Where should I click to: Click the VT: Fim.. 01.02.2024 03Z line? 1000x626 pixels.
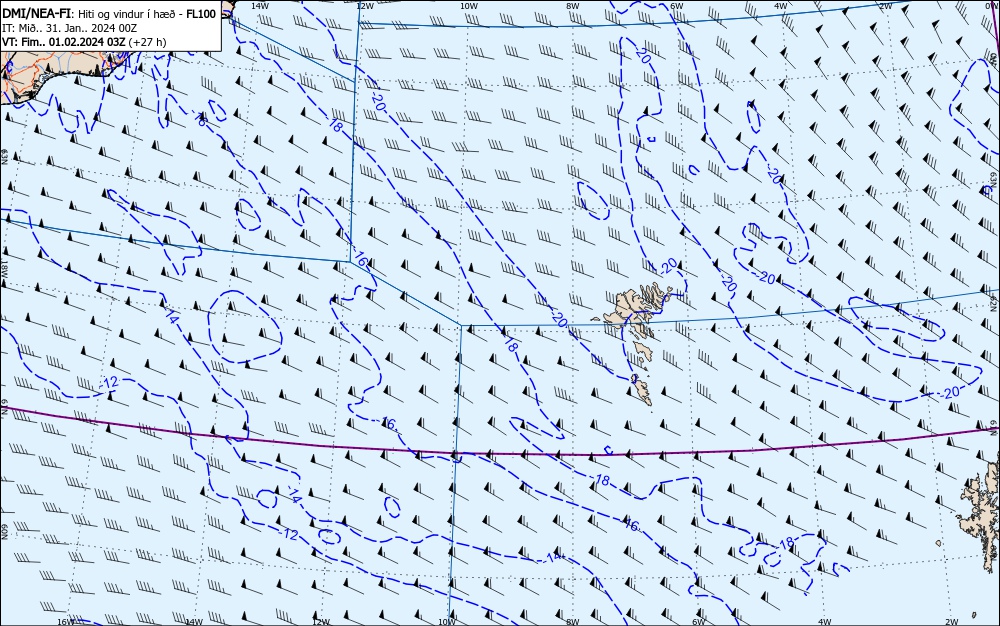[64, 42]
